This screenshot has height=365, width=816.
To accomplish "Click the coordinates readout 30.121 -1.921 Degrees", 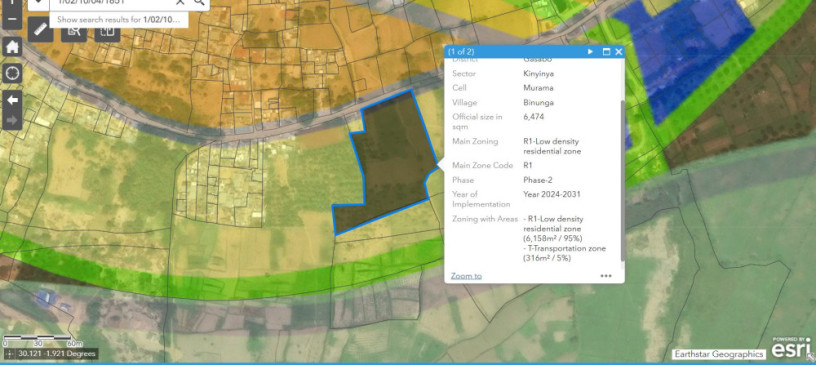I will coord(57,354).
